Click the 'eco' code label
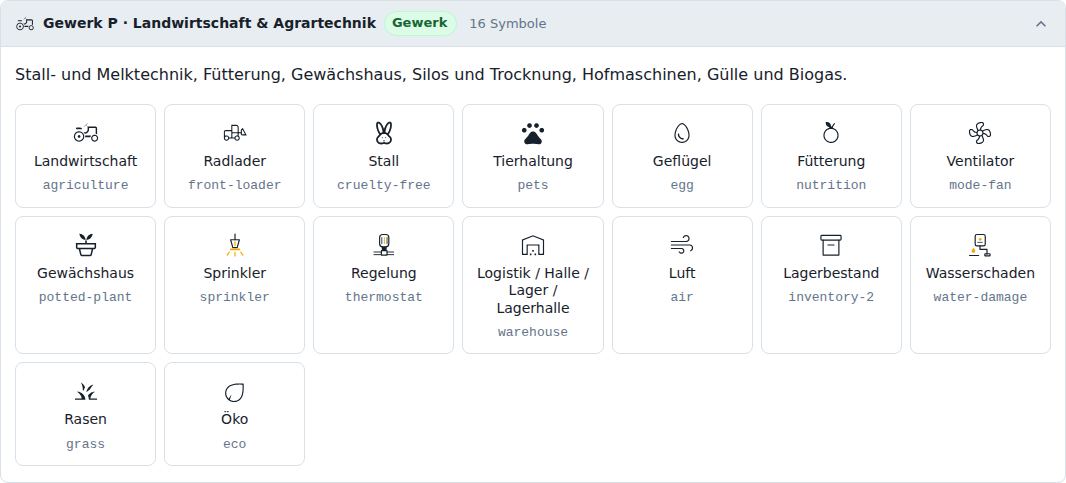The image size is (1066, 483). tap(235, 444)
